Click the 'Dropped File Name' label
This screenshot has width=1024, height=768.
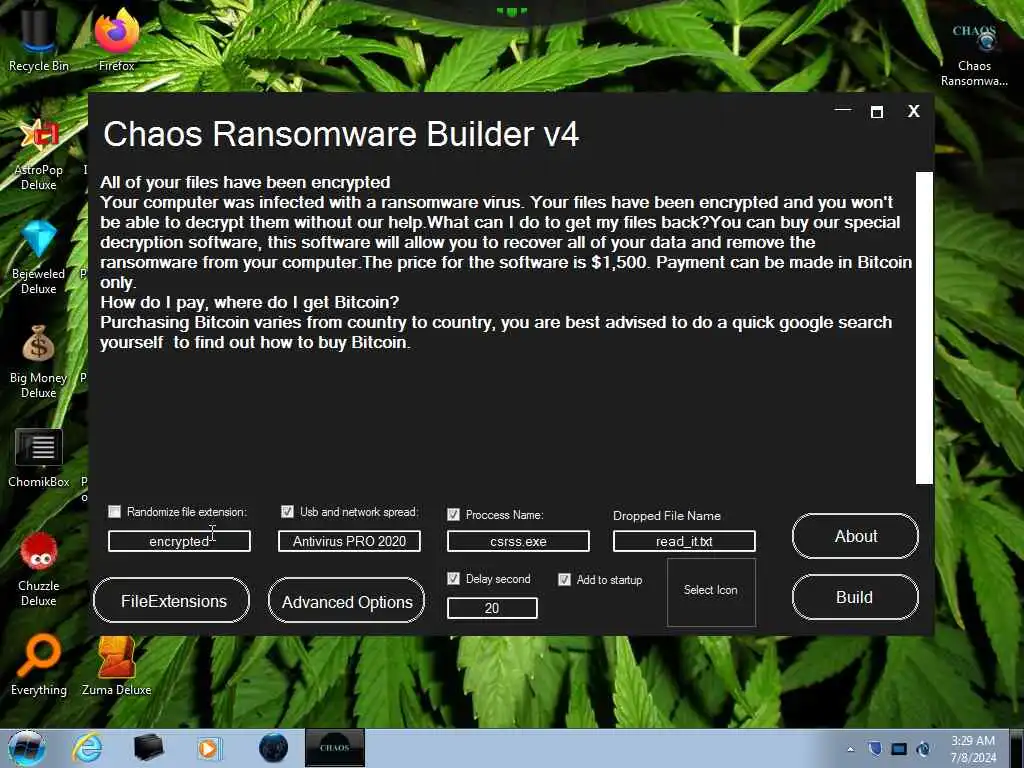[667, 515]
